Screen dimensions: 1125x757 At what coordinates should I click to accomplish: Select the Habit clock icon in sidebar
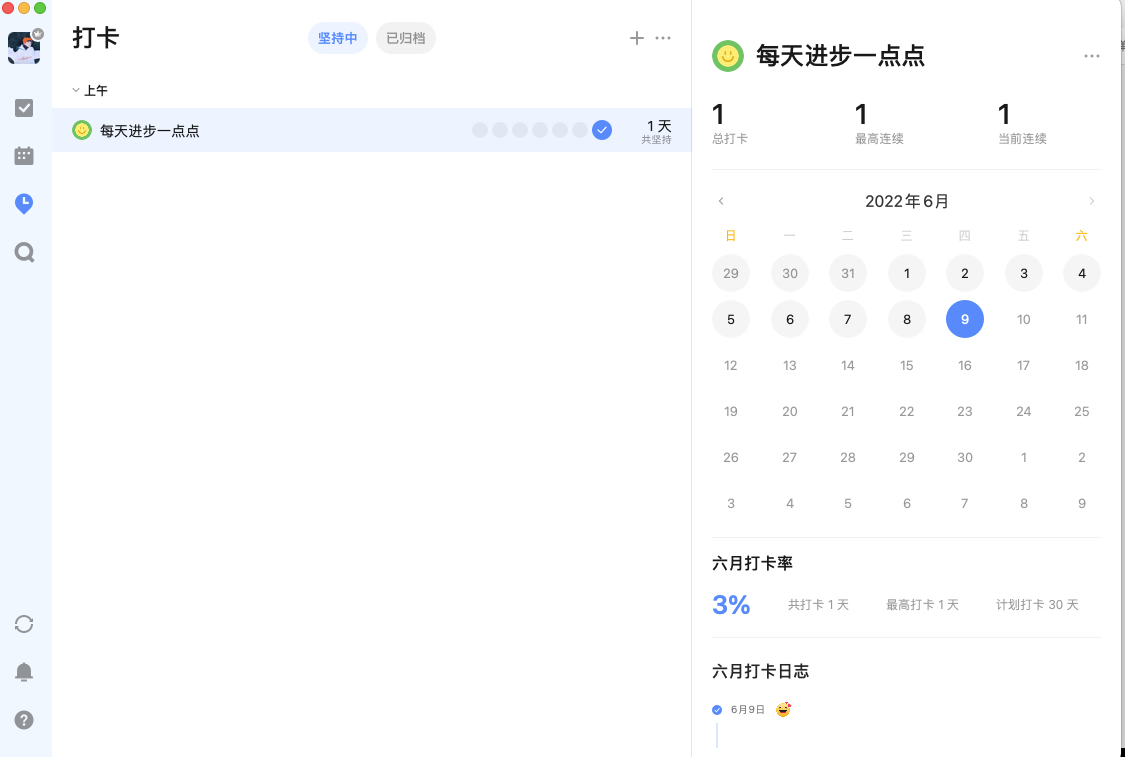click(25, 204)
